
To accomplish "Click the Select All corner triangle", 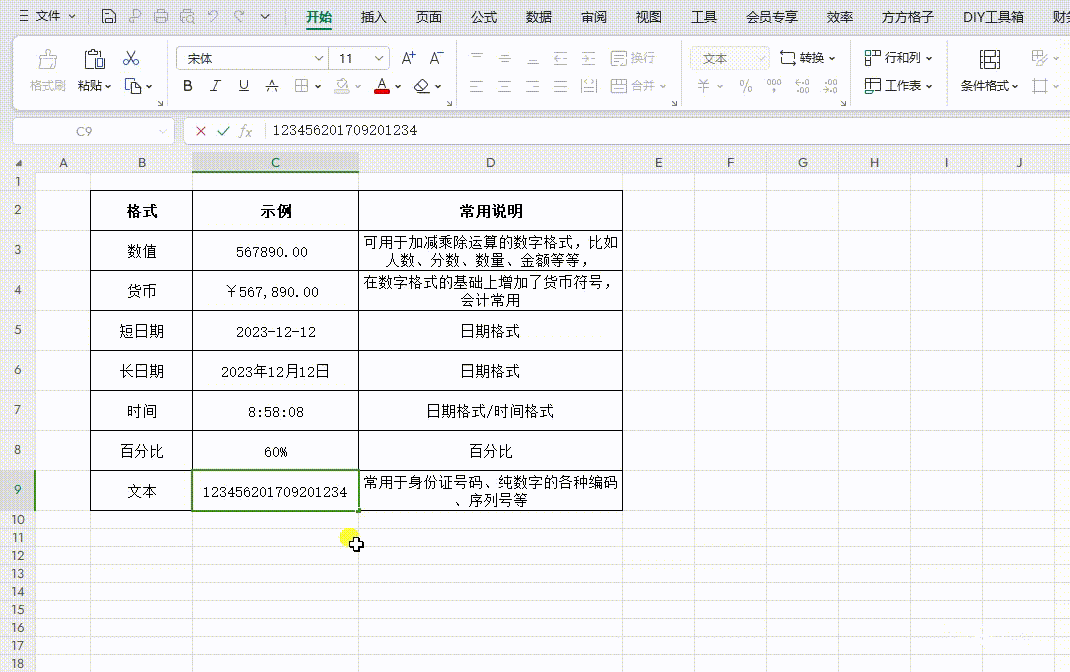I will pyautogui.click(x=18, y=163).
